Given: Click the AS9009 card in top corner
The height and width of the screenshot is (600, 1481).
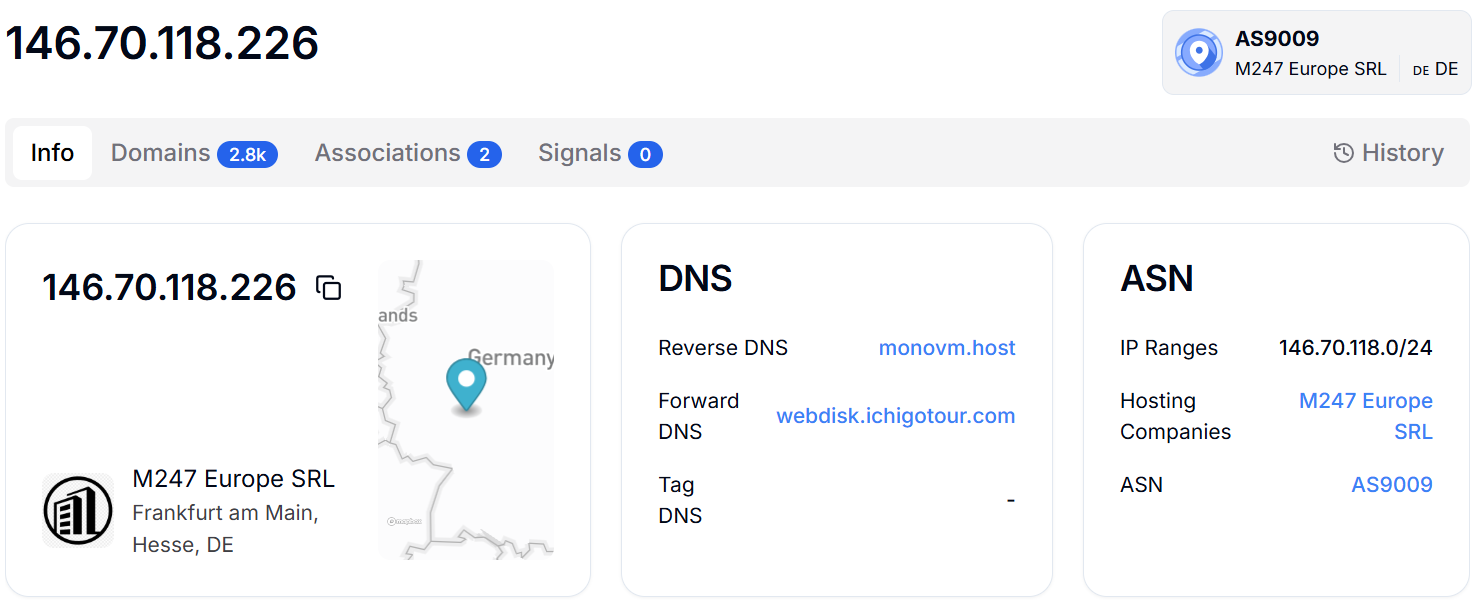Looking at the screenshot, I should (1317, 53).
